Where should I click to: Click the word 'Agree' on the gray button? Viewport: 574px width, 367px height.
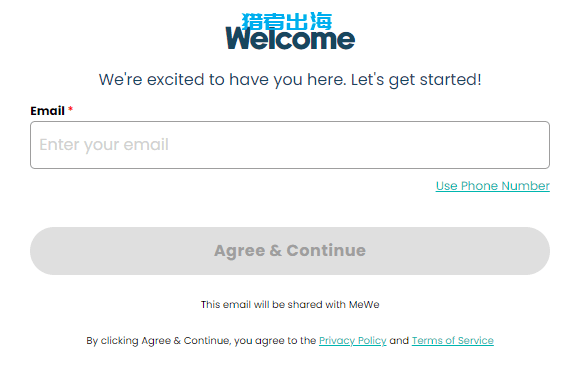[x=239, y=252]
